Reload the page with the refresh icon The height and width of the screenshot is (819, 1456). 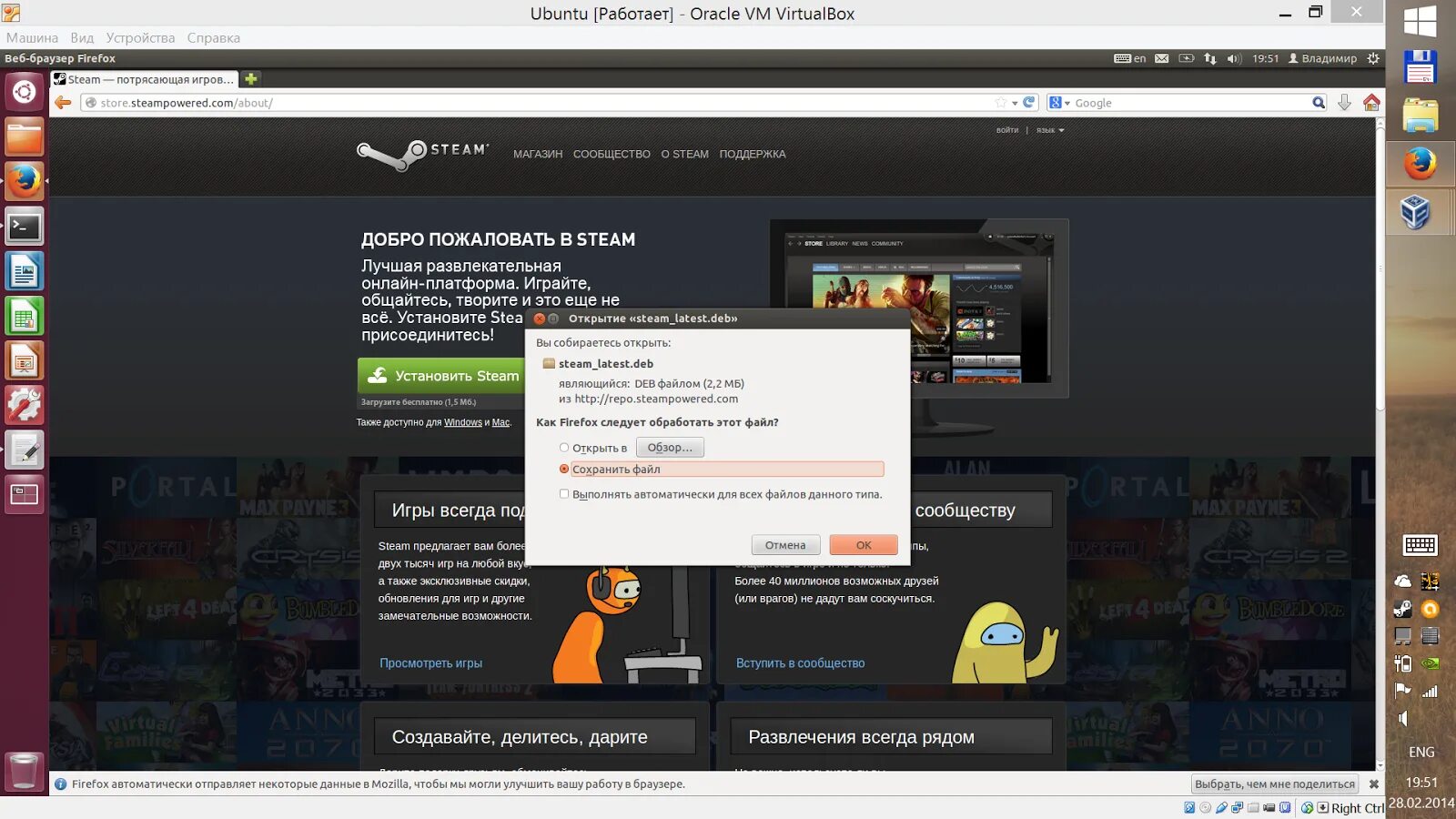[x=1028, y=103]
